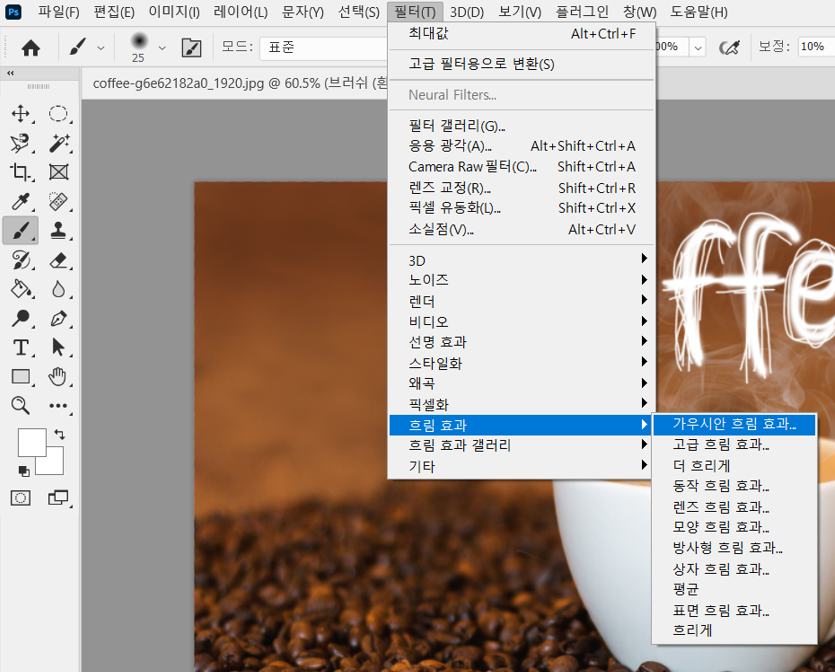Collapse the toolbox with double-arrow
This screenshot has height=672, width=835.
coord(11,73)
